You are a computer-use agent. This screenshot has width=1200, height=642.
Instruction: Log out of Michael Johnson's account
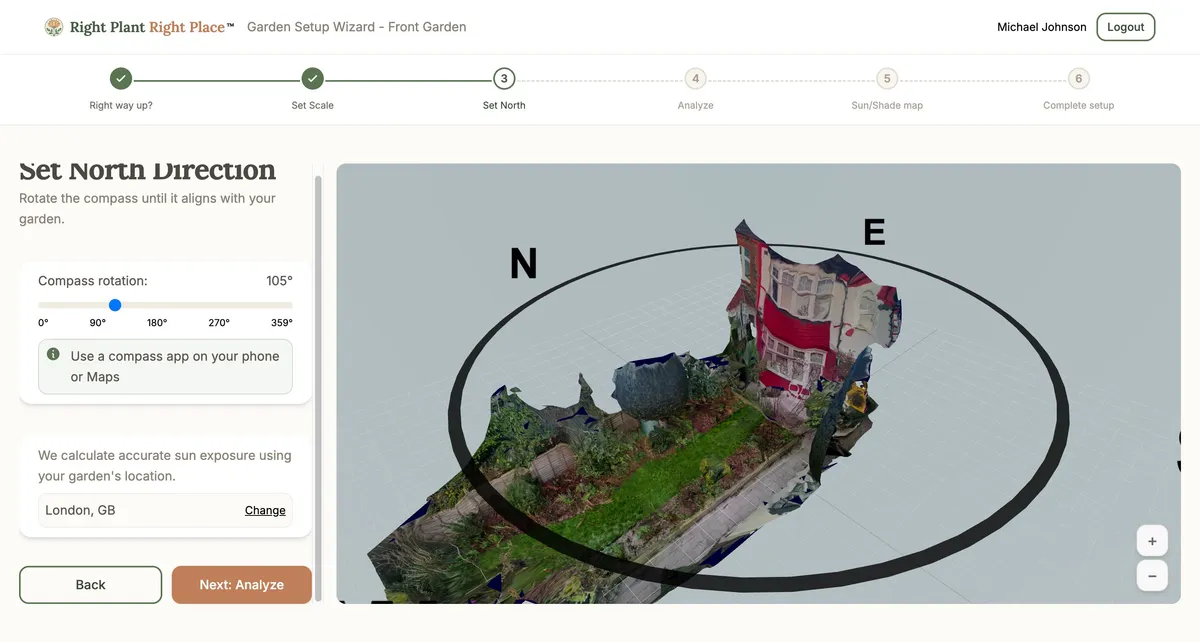(x=1125, y=26)
